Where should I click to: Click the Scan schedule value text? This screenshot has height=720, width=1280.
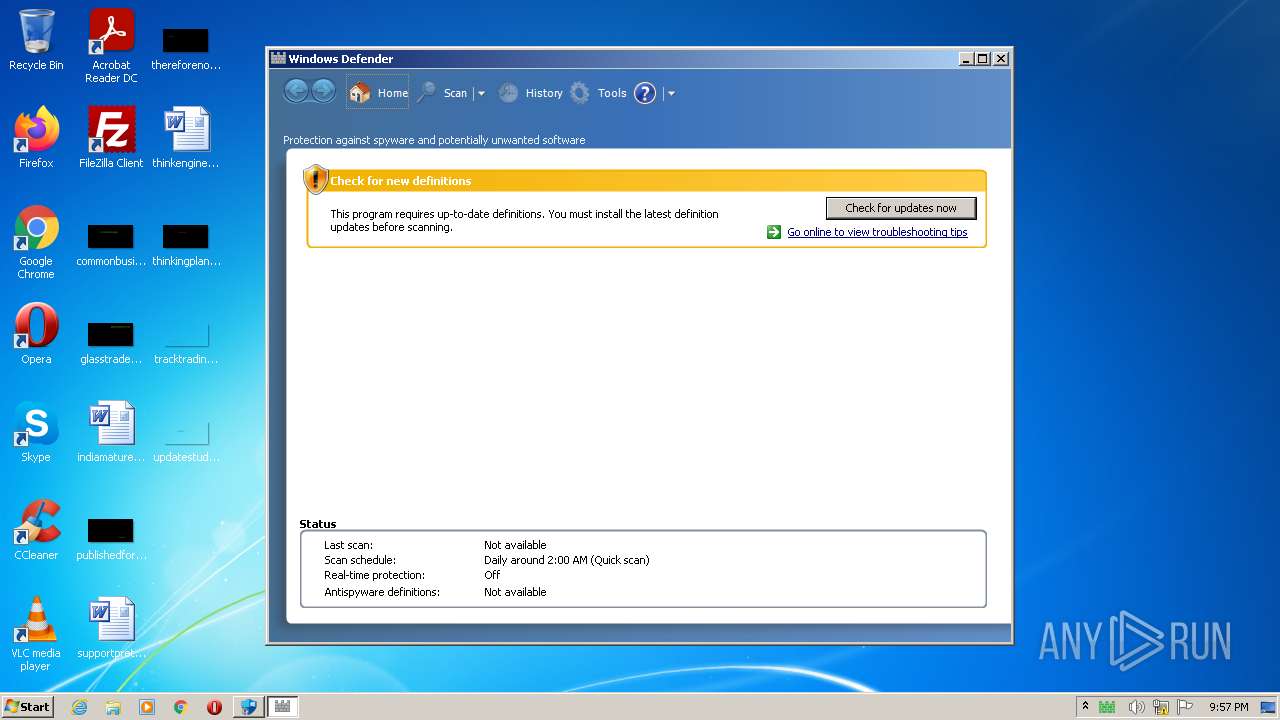pos(567,560)
